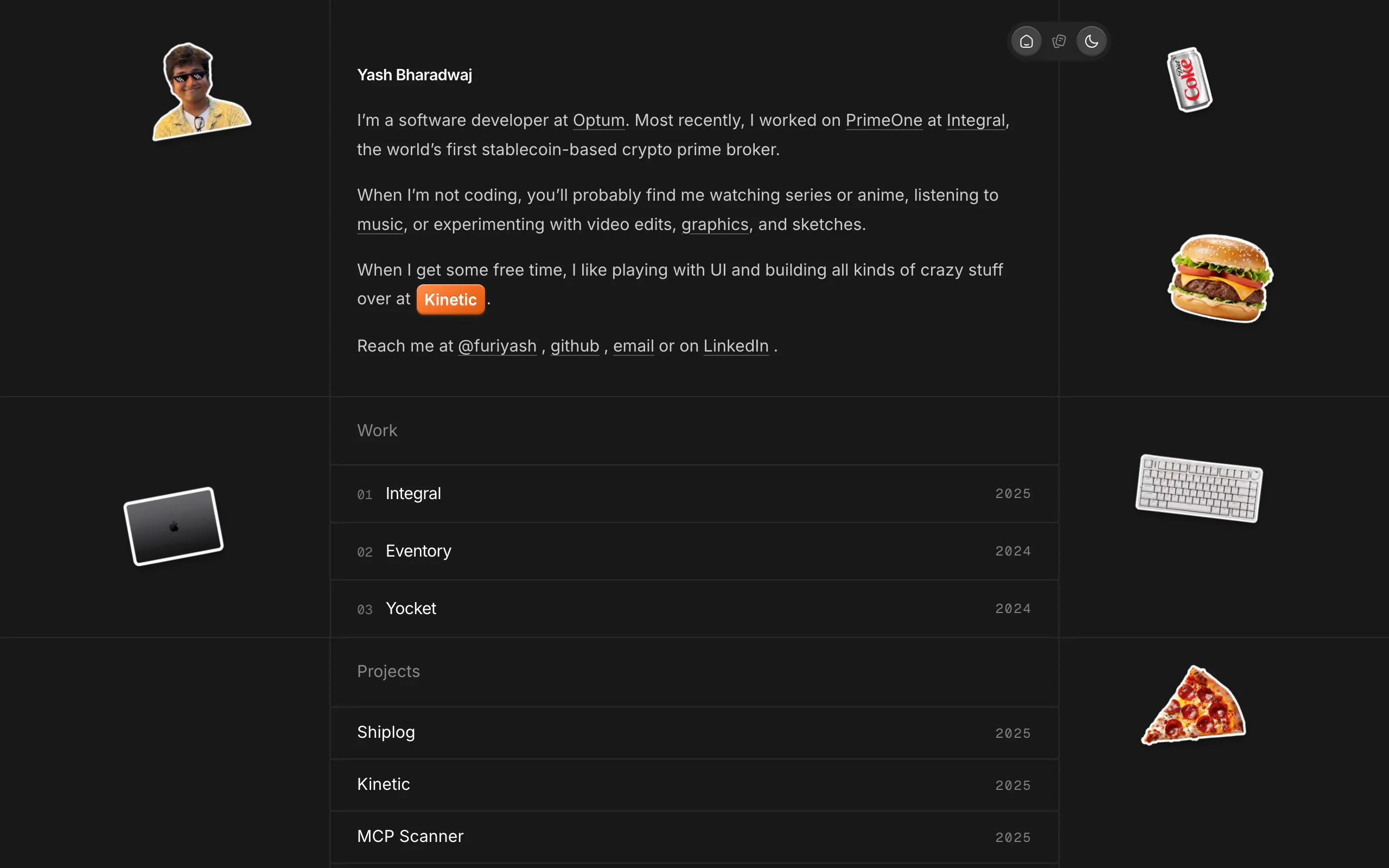Open the github link
This screenshot has width=1389, height=868.
(x=575, y=346)
